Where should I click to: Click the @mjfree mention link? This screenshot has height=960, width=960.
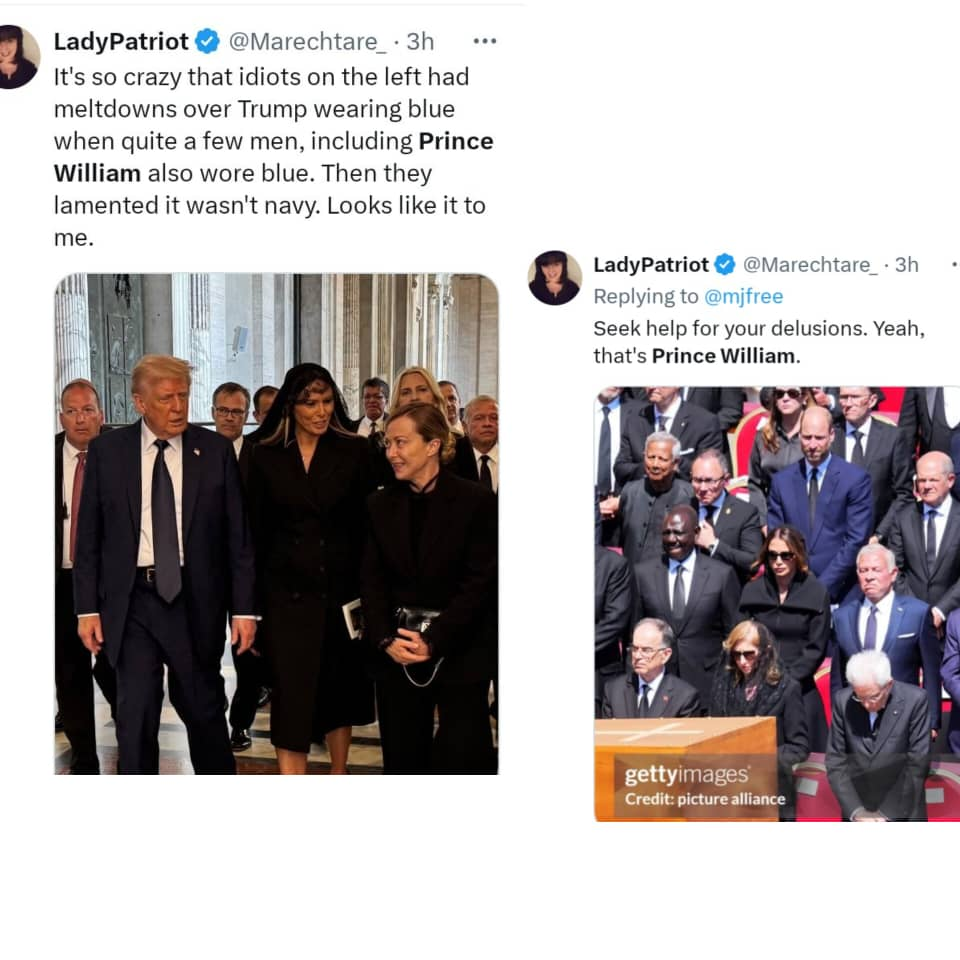pos(743,296)
